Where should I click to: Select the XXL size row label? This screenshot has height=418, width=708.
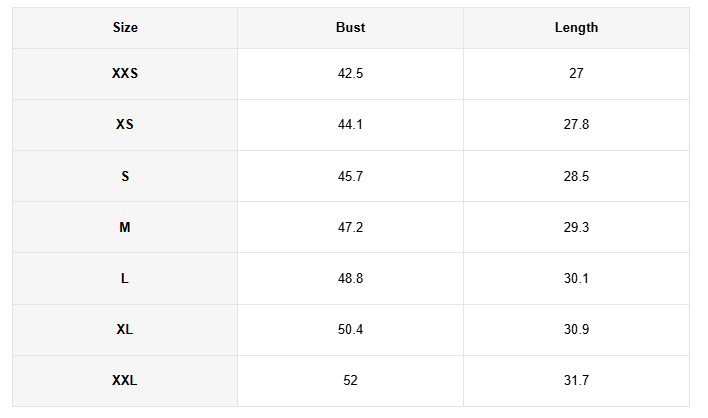click(x=125, y=381)
